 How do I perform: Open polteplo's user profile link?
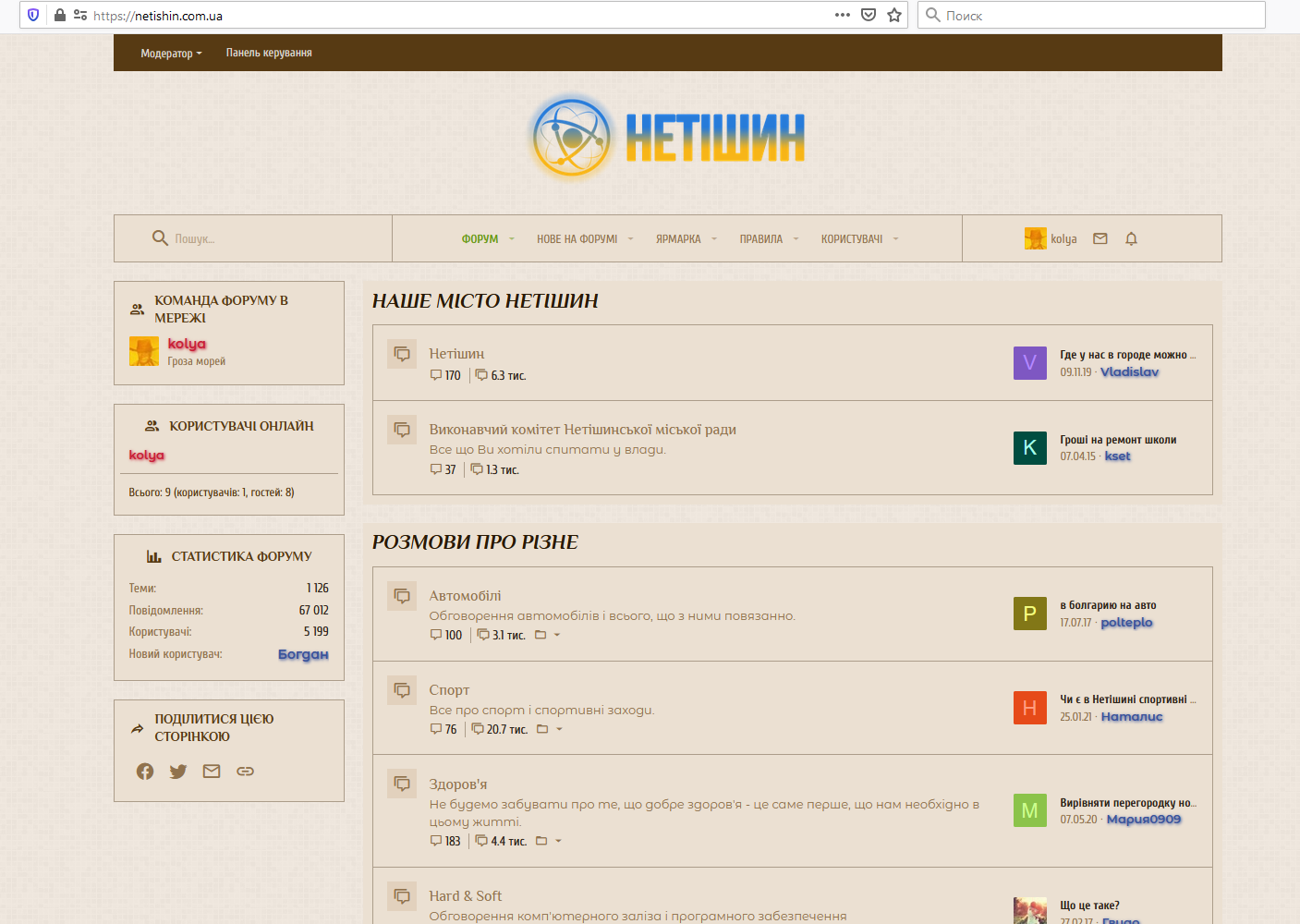point(1126,623)
